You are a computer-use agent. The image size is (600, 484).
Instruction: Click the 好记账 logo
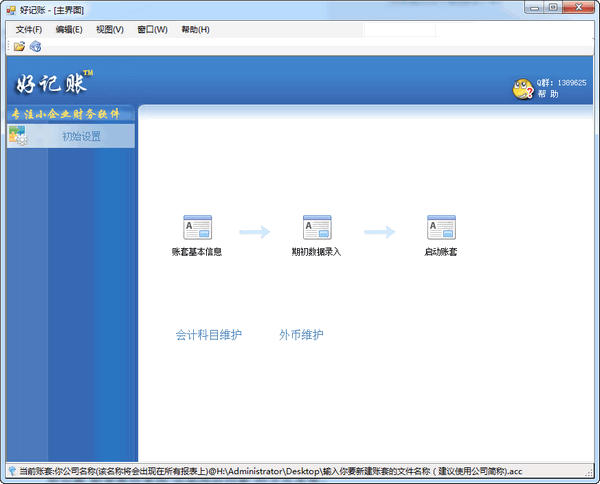point(54,82)
